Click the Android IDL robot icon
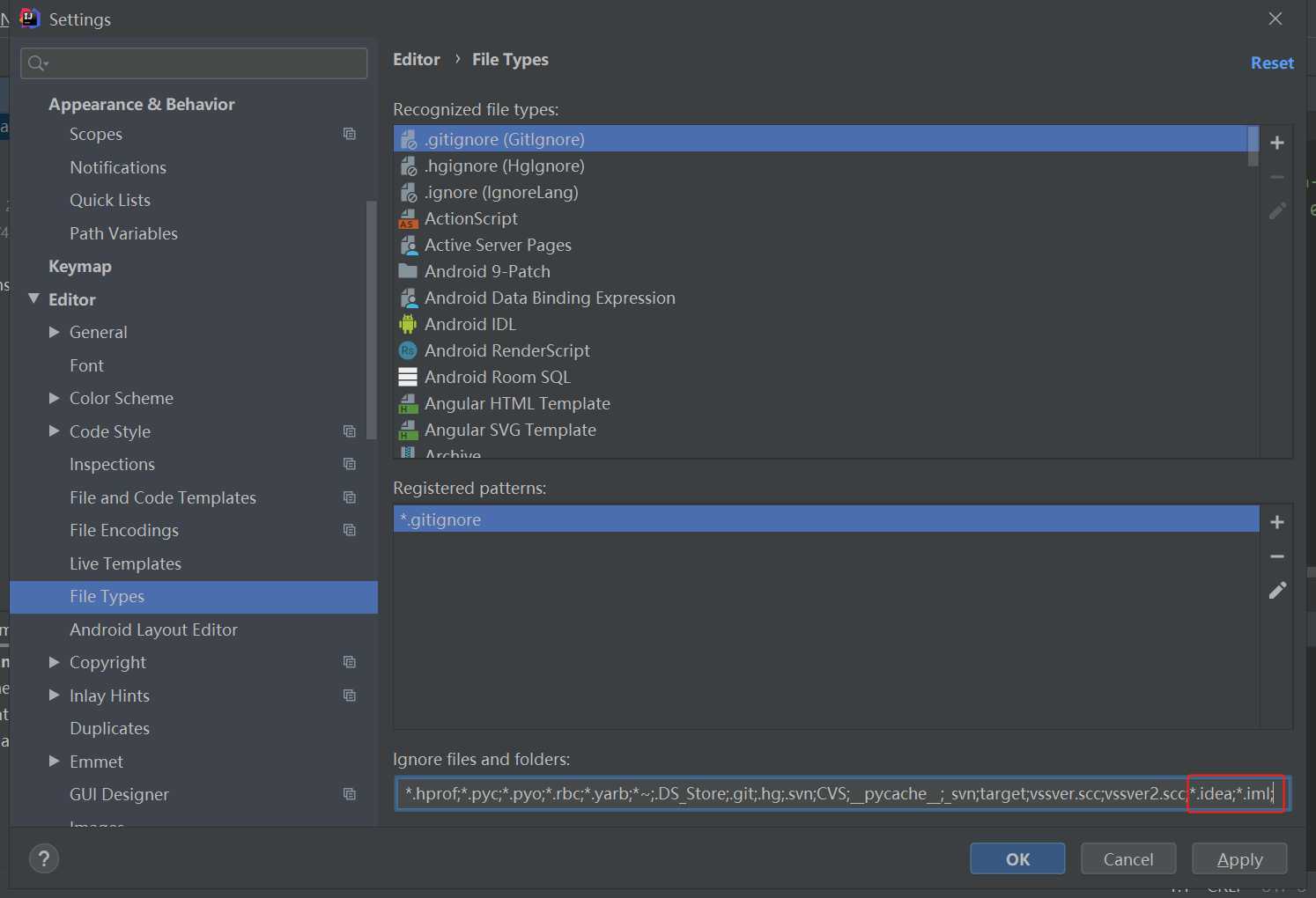Screen dimensions: 1316x898 point(408,324)
